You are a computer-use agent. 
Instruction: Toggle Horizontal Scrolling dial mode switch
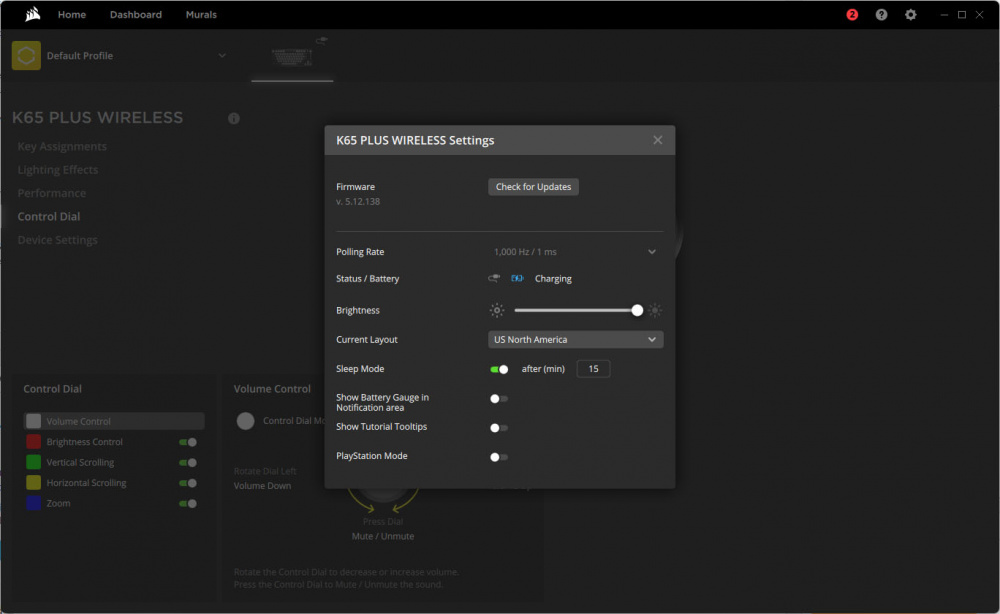tap(188, 483)
